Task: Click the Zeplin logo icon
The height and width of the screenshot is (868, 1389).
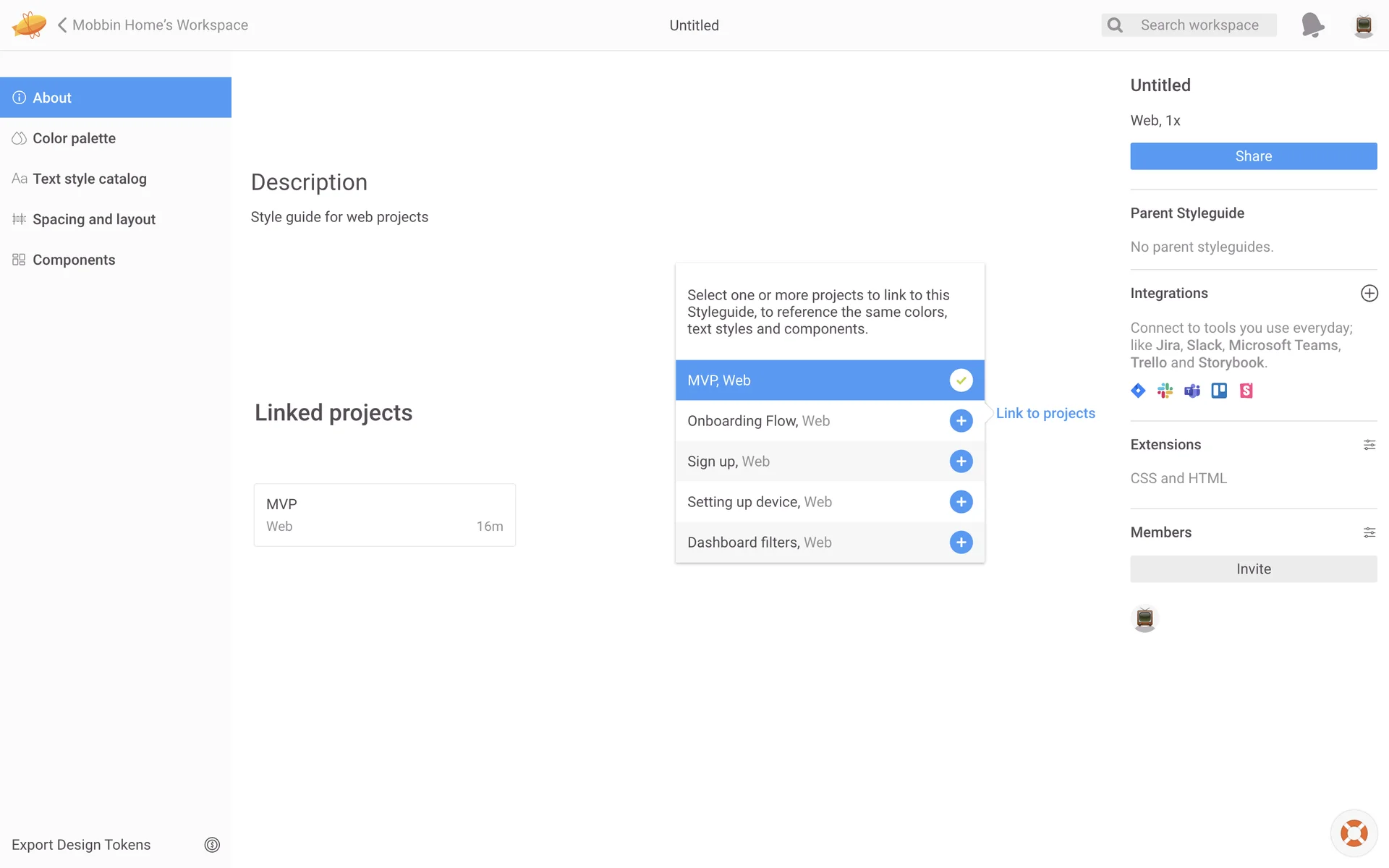Action: pos(29,25)
